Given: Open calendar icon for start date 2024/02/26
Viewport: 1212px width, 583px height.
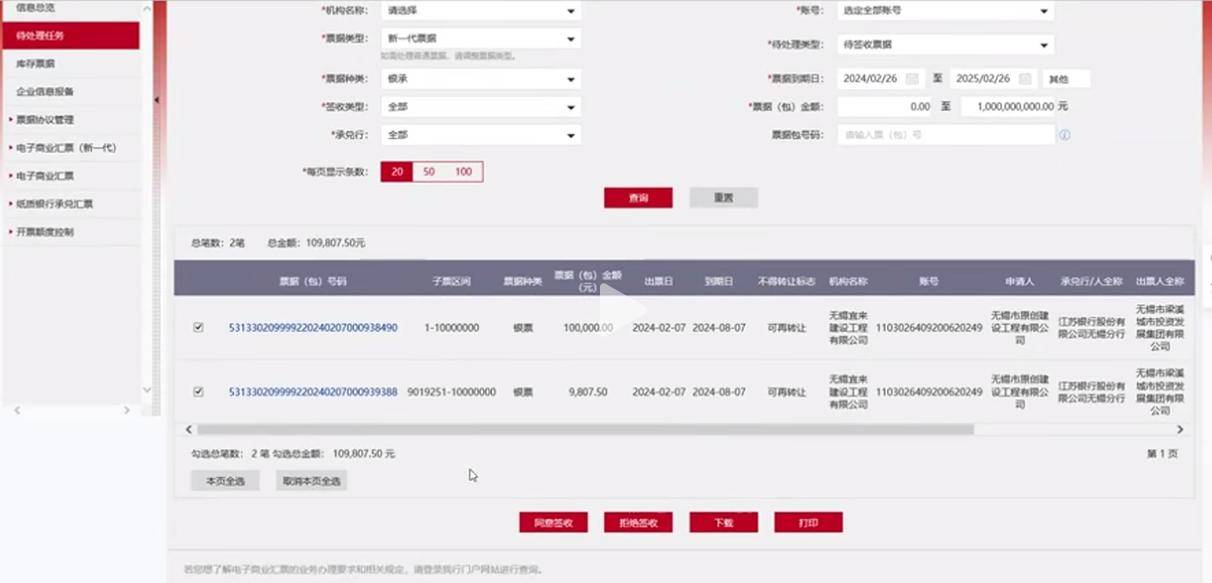Looking at the screenshot, I should (911, 79).
